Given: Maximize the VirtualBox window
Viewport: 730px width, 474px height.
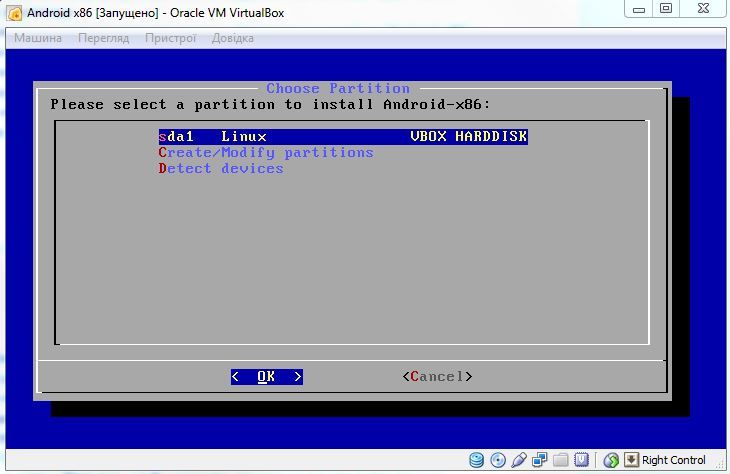Looking at the screenshot, I should pos(666,8).
